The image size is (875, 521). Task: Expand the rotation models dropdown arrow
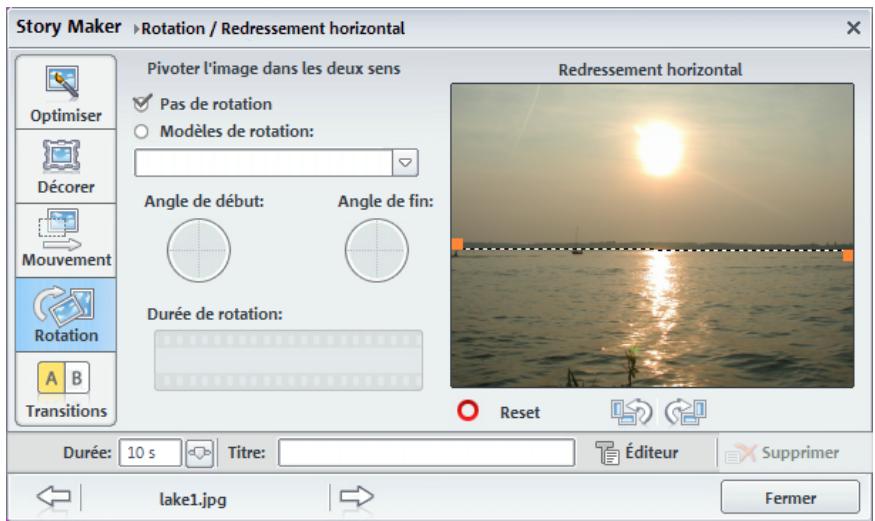[x=405, y=162]
